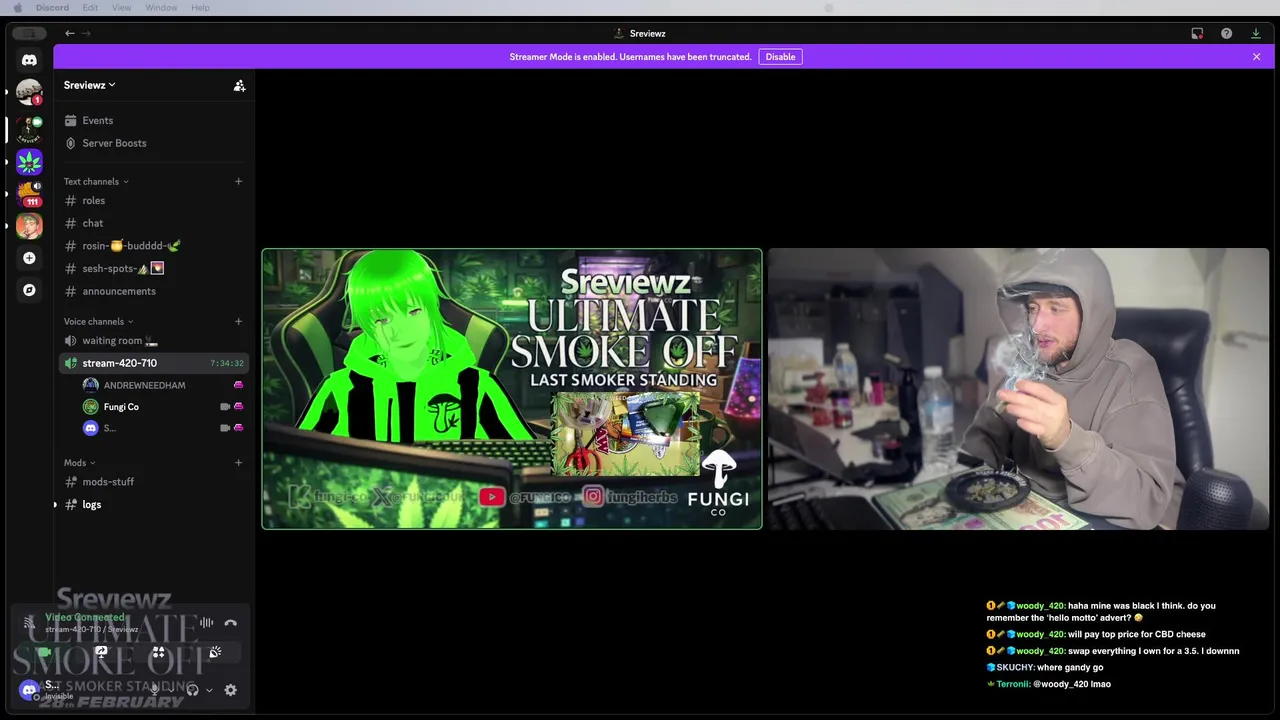Viewport: 1280px width, 720px height.
Task: Invite people to Sreviewz server icon
Action: pos(239,86)
